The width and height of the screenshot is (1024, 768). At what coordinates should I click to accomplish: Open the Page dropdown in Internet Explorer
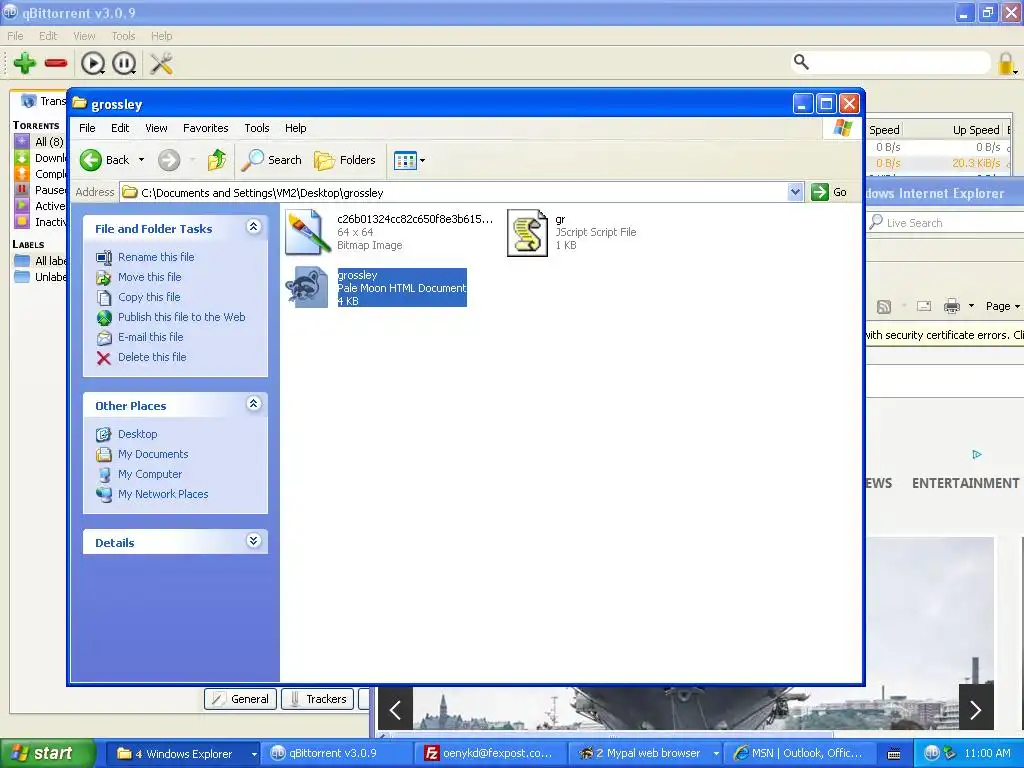tap(1002, 306)
